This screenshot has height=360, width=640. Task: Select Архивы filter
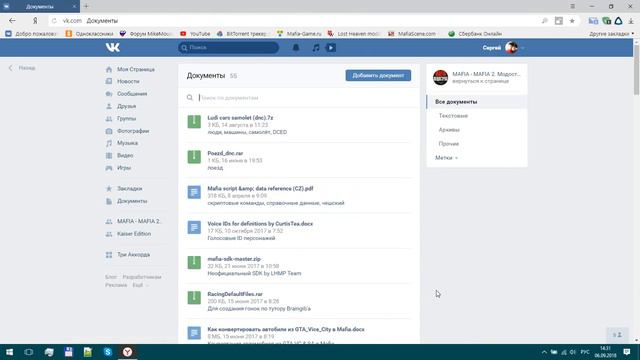[449, 130]
